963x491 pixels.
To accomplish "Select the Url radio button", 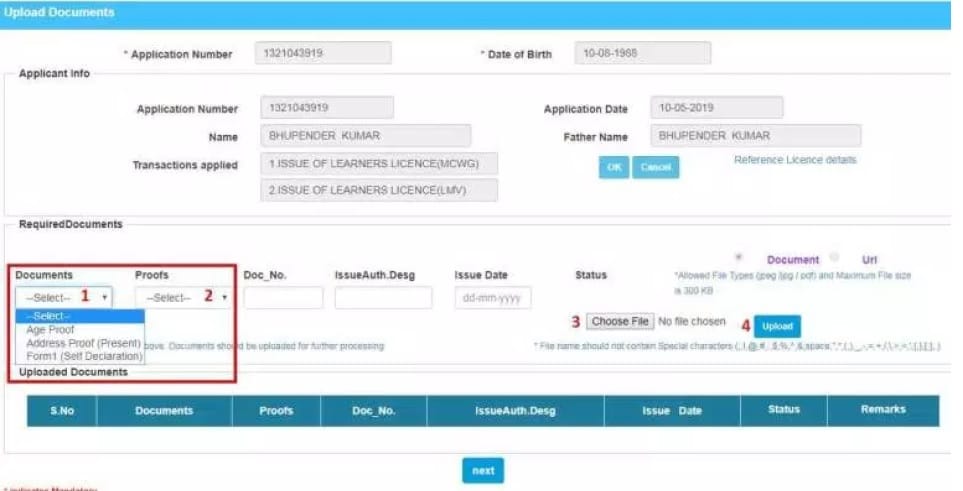I will tap(834, 257).
